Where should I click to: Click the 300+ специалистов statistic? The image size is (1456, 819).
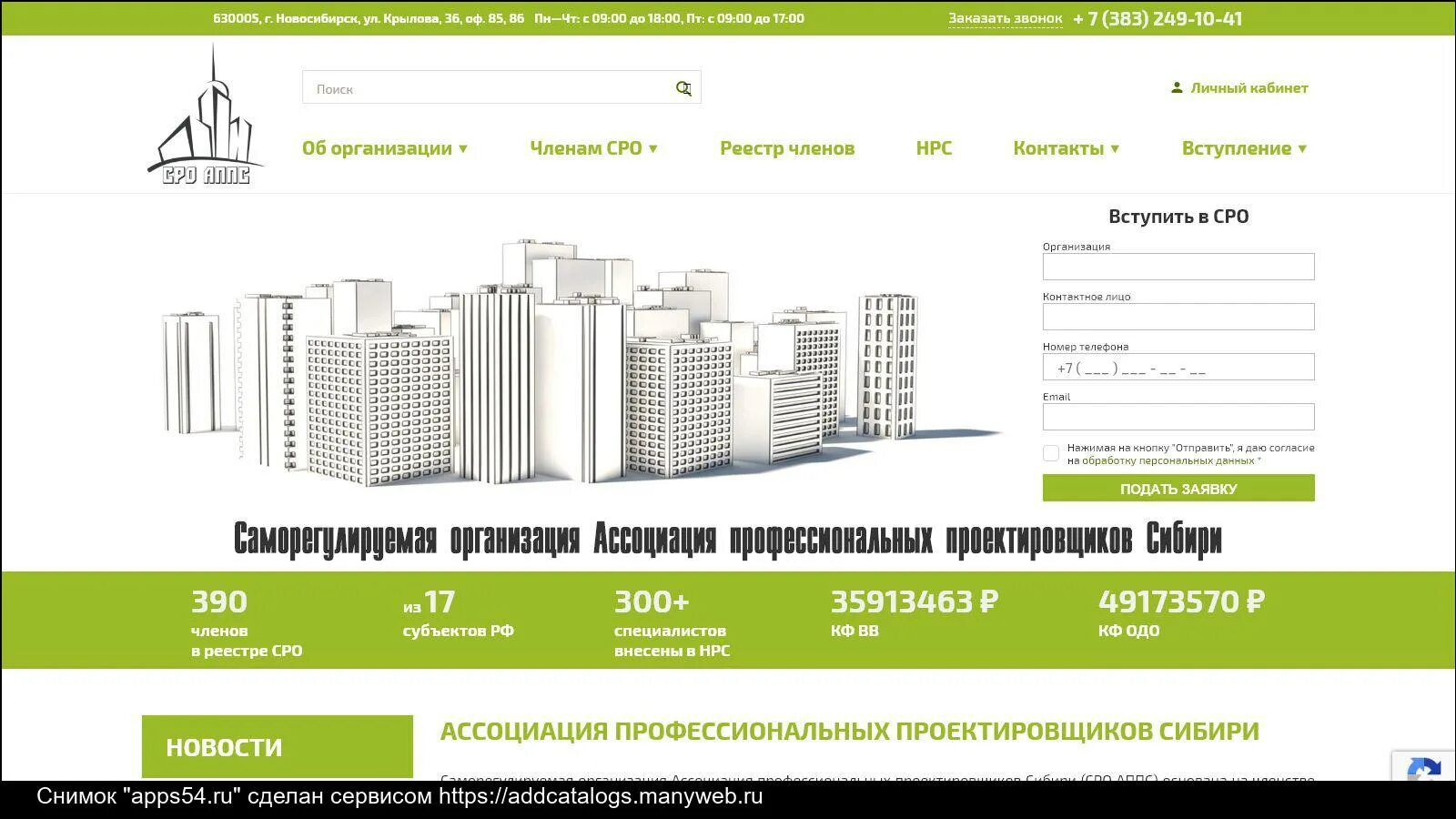[672, 624]
